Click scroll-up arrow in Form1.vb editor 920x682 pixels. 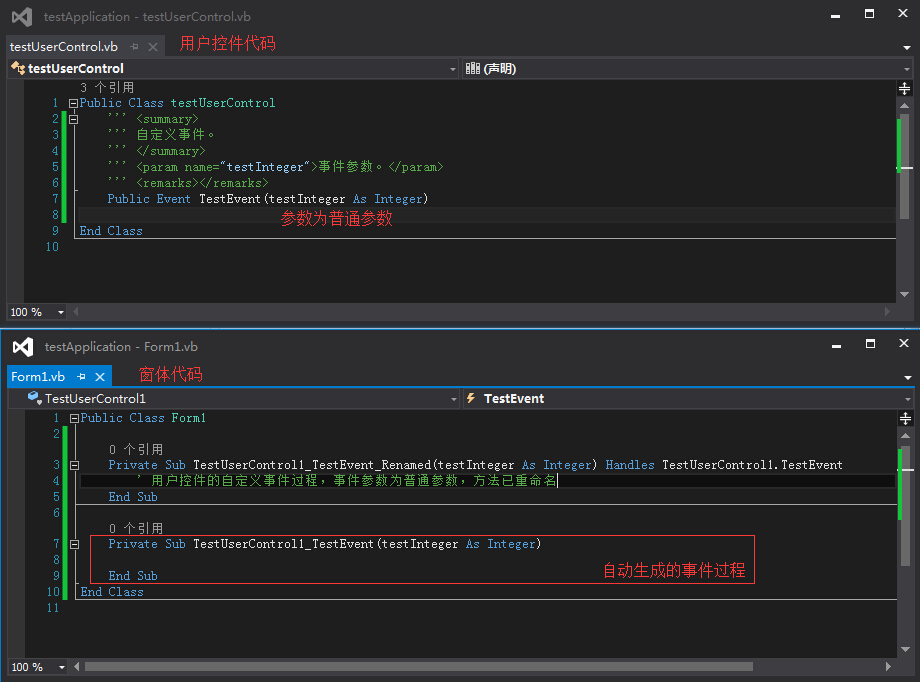pyautogui.click(x=905, y=435)
